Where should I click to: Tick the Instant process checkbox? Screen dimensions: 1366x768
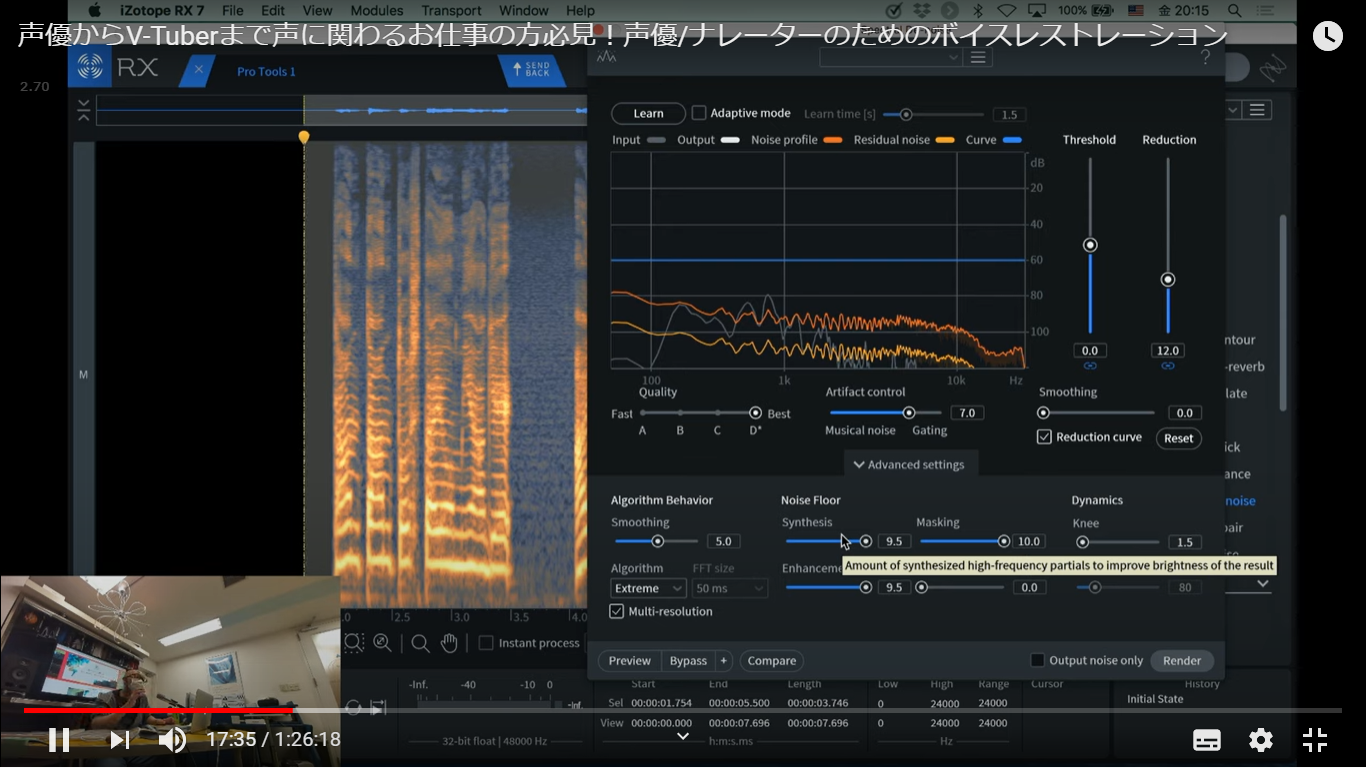tap(486, 643)
